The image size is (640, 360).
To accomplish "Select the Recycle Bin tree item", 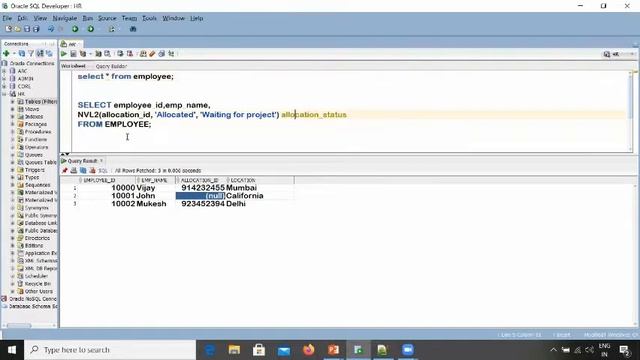I will pos(38,284).
